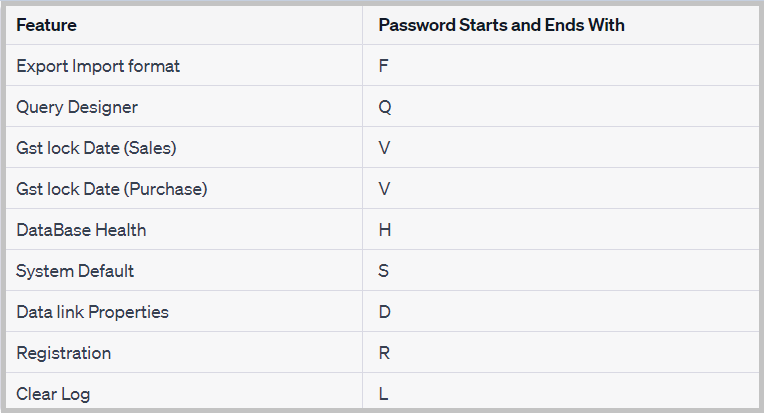
Task: Select the letter L password cell
Action: click(383, 394)
